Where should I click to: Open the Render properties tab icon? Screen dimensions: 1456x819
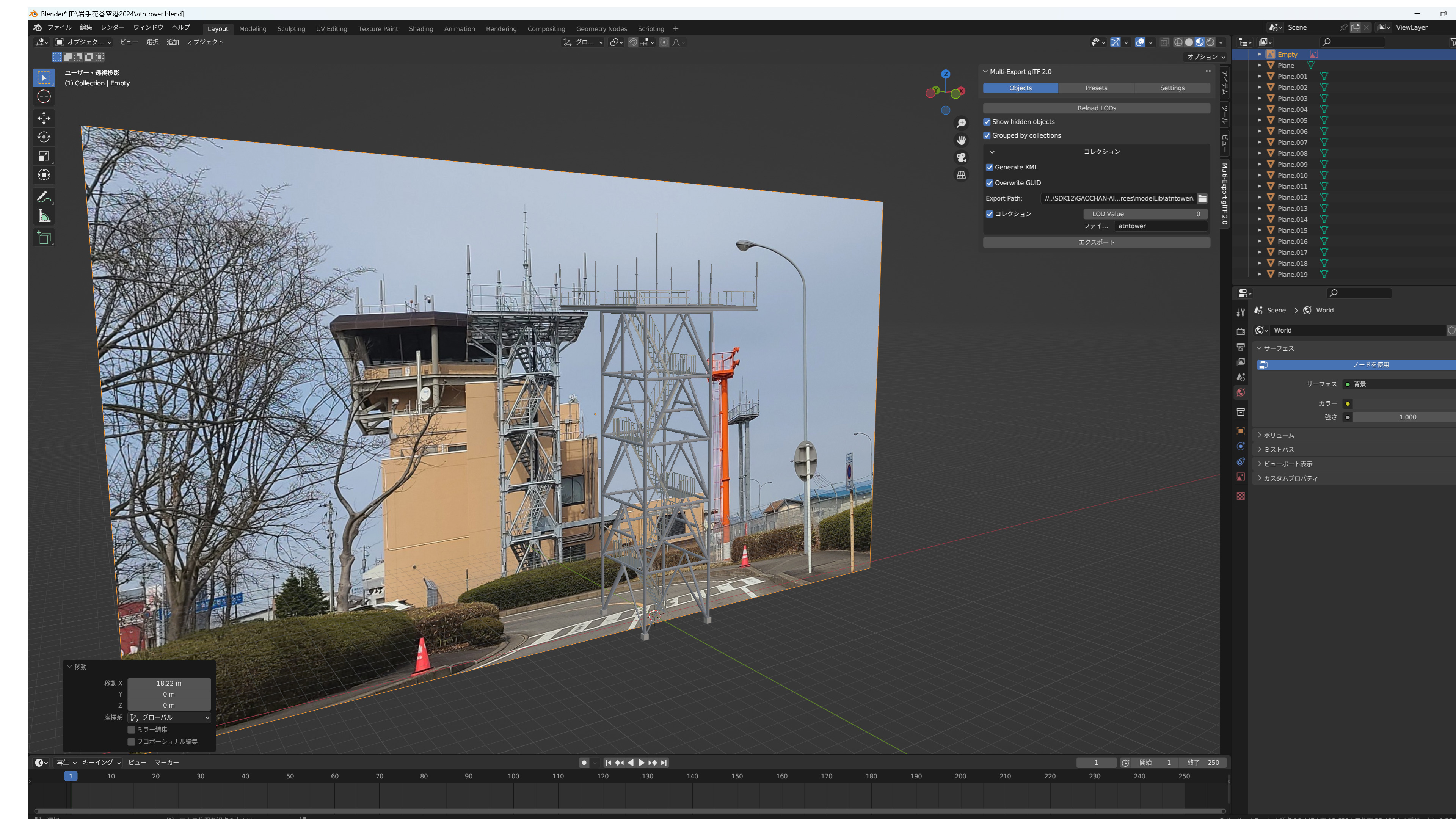(x=1241, y=331)
